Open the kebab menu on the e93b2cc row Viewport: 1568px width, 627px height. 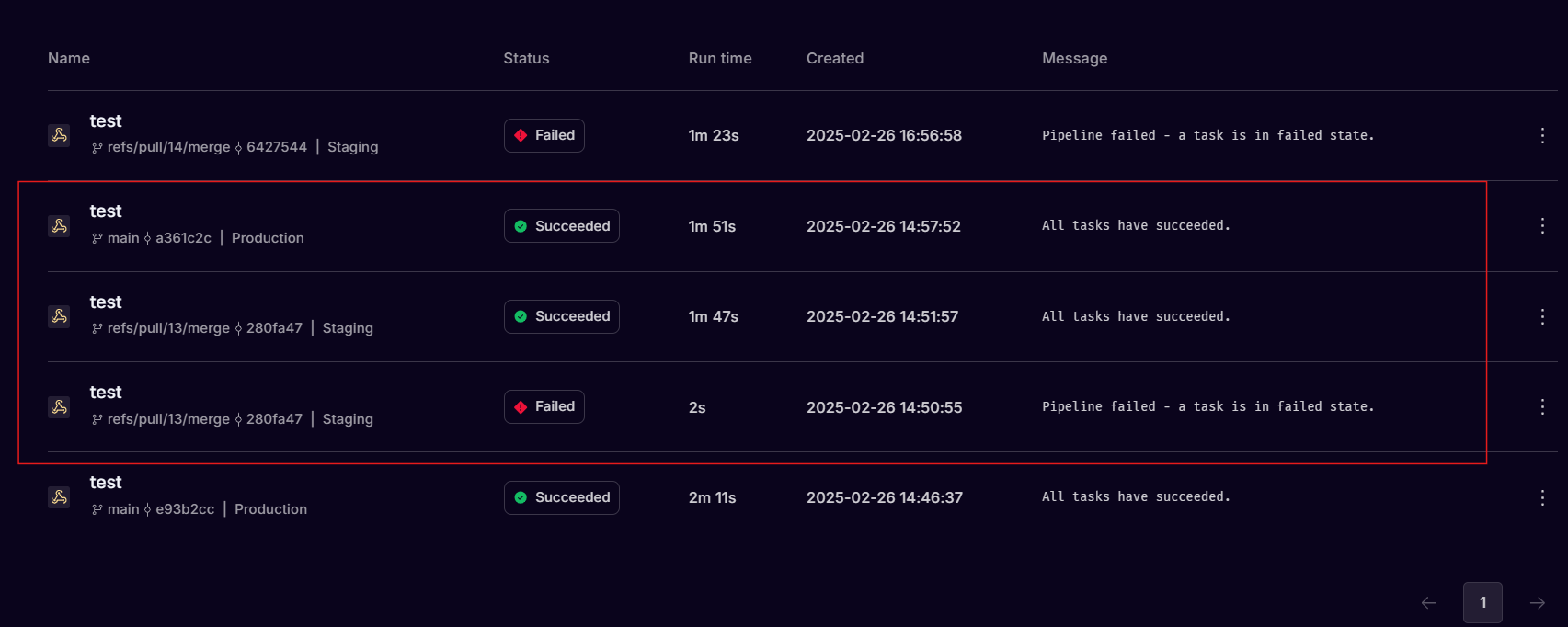(x=1542, y=497)
